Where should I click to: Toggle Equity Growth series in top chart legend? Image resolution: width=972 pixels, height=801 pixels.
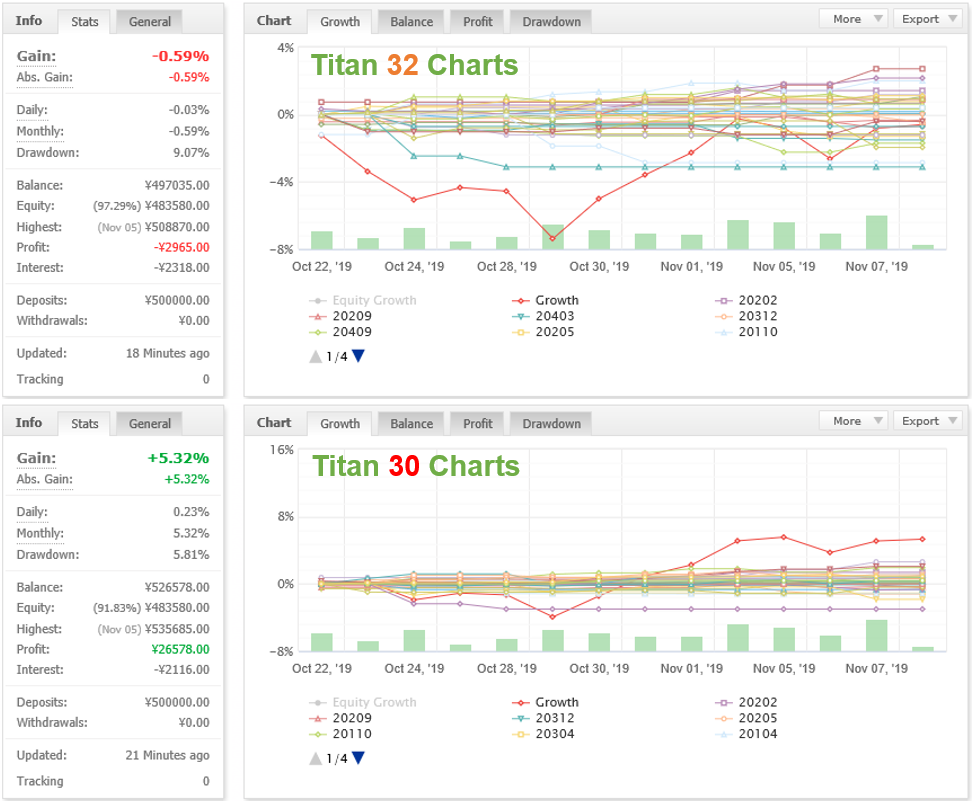pyautogui.click(x=363, y=300)
